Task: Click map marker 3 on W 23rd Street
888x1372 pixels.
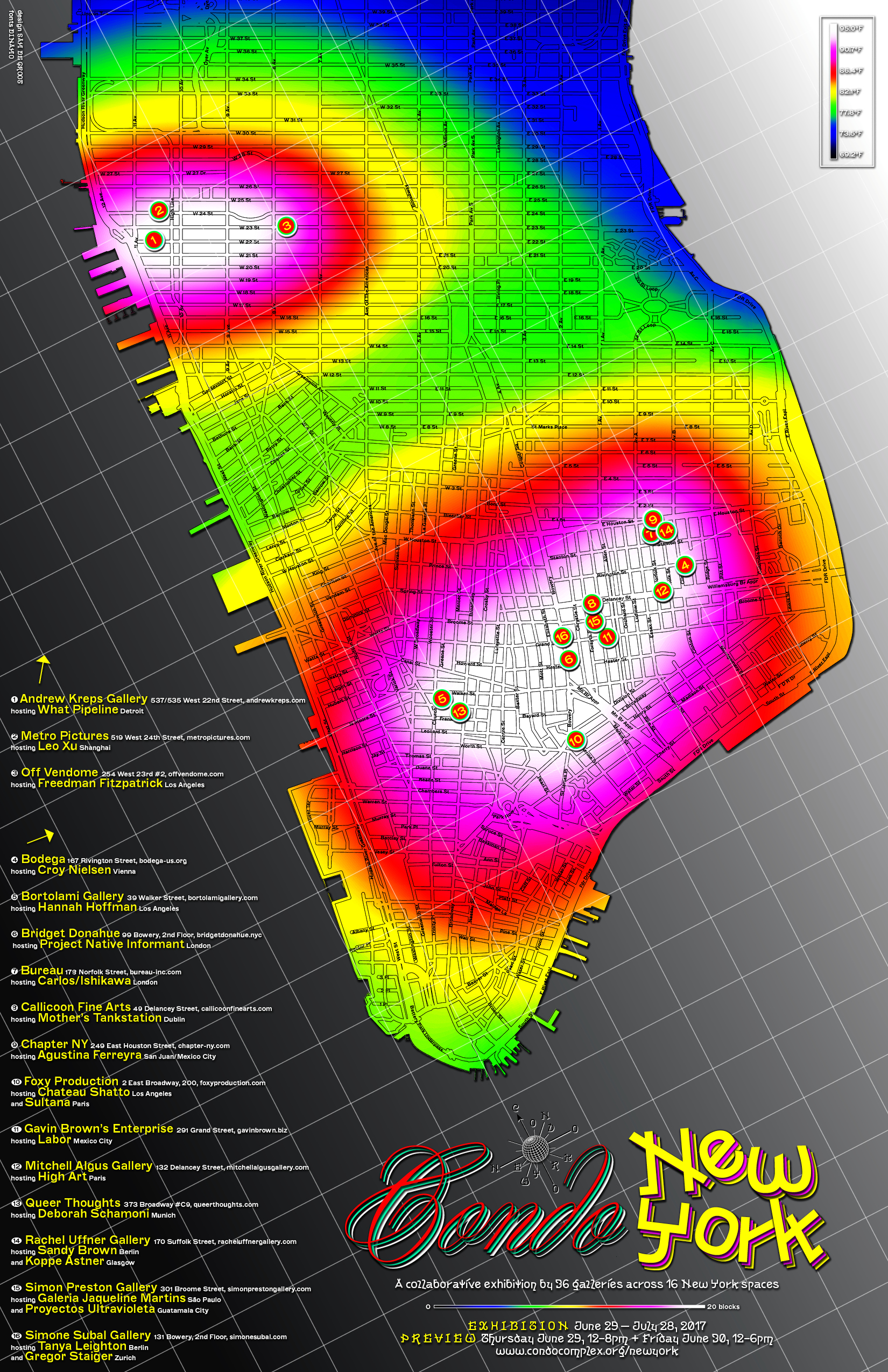Action: [286, 226]
